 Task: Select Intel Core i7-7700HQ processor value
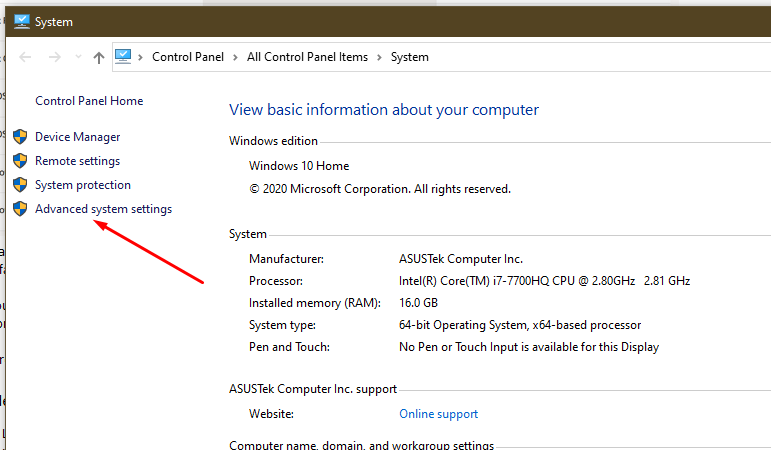click(545, 281)
